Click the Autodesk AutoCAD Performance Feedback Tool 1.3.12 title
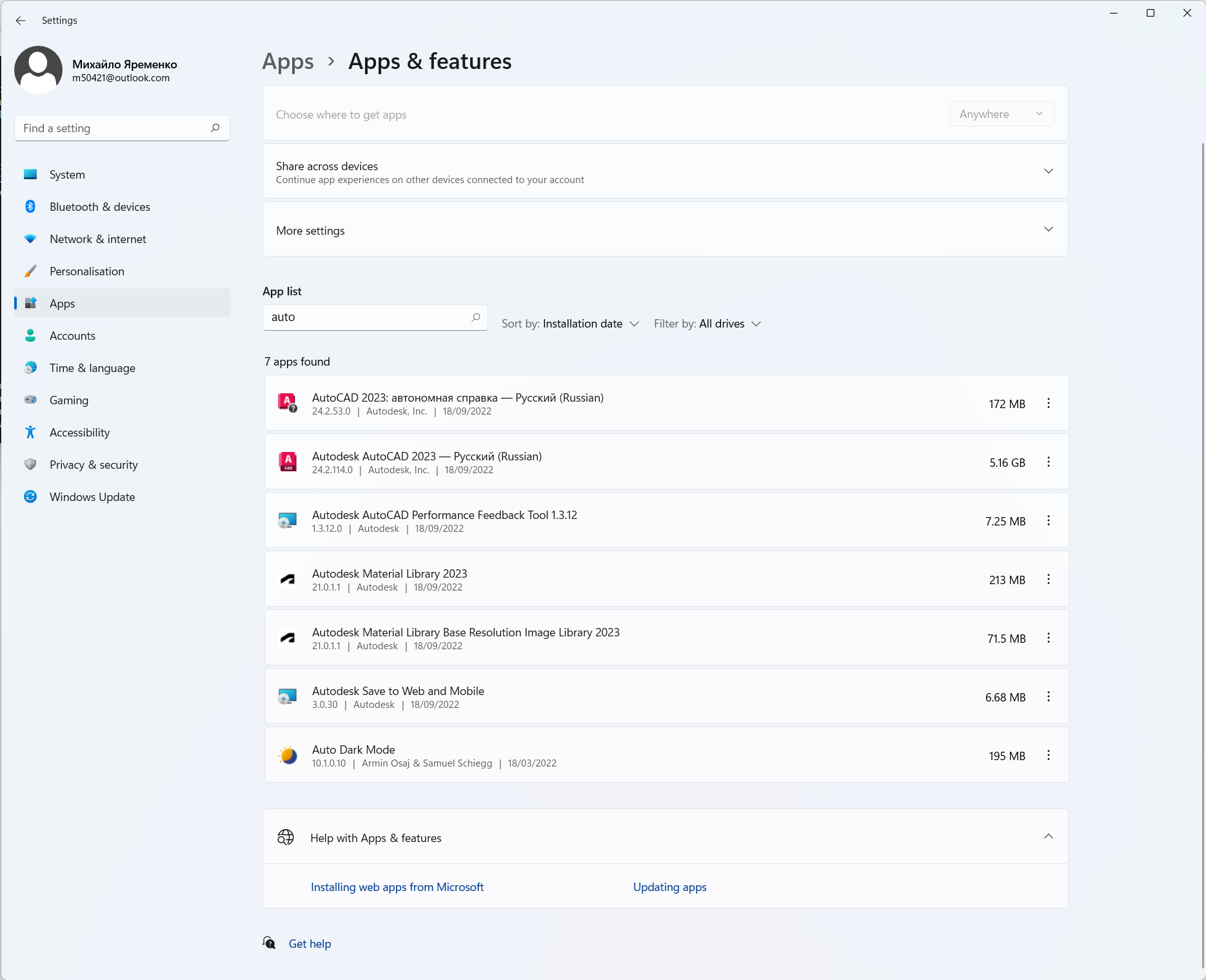This screenshot has height=980, width=1206. coord(444,515)
